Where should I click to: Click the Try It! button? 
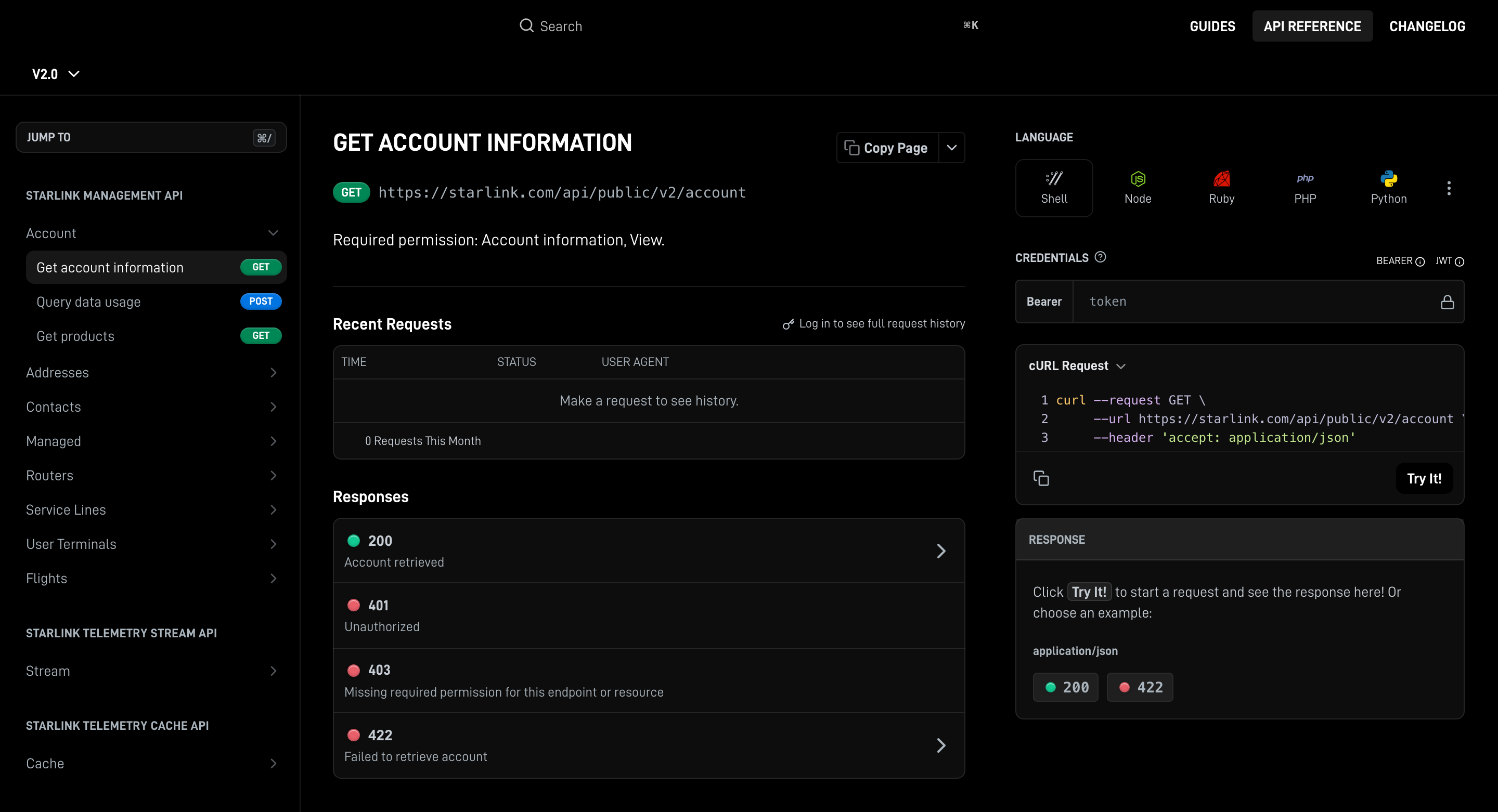[x=1424, y=478]
